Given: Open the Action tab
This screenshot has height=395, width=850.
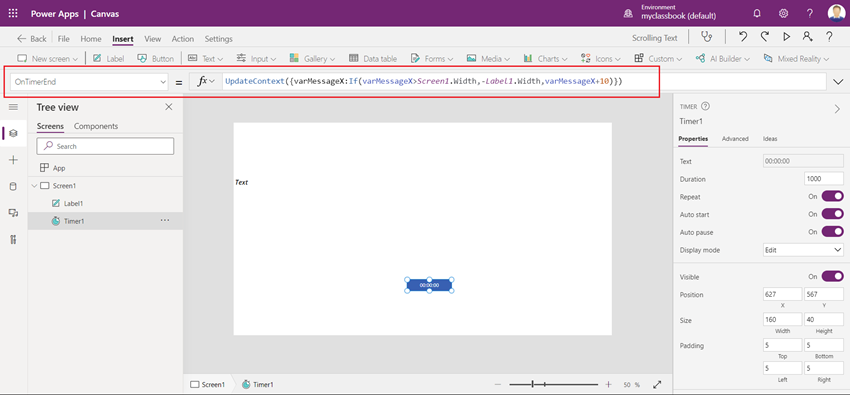Looking at the screenshot, I should 183,39.
